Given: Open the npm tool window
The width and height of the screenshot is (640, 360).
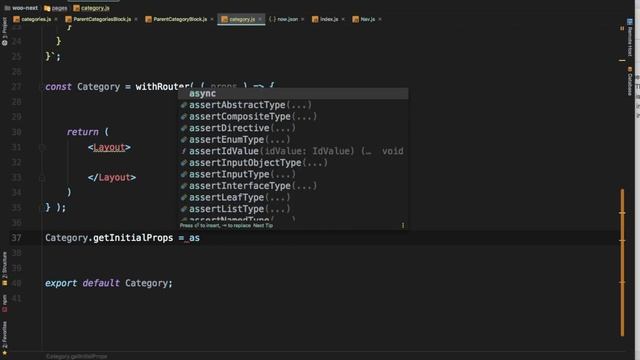Looking at the screenshot, I should pyautogui.click(x=4, y=303).
